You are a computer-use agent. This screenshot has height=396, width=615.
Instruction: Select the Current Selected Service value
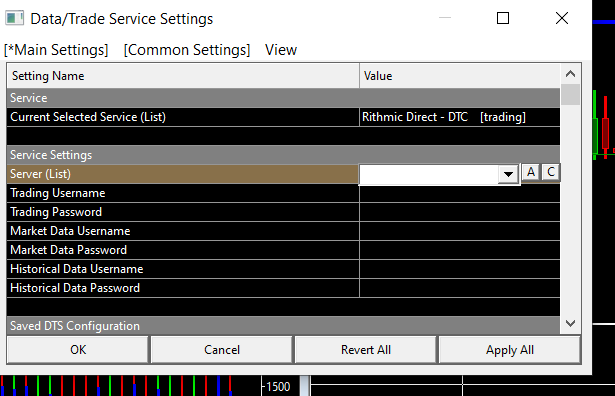[459, 117]
